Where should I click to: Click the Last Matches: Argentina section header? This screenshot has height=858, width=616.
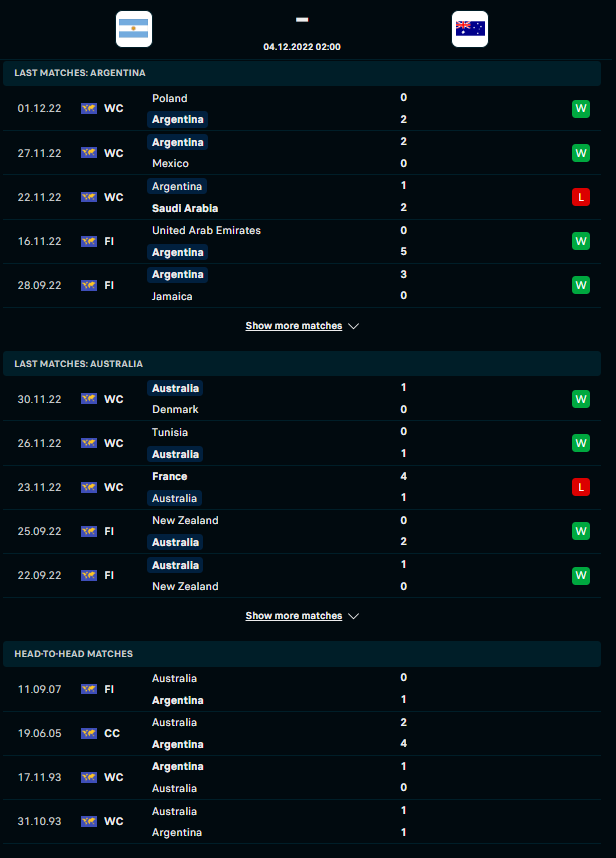coord(80,73)
